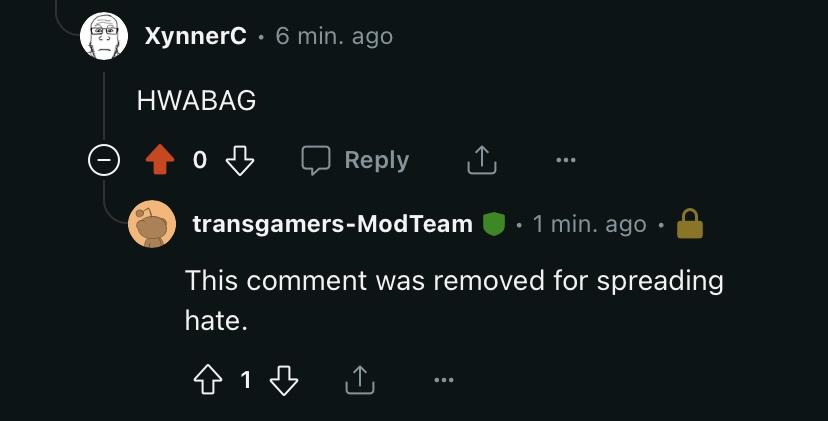The width and height of the screenshot is (828, 421).
Task: Click XynnerC's profile avatar
Action: coord(104,37)
